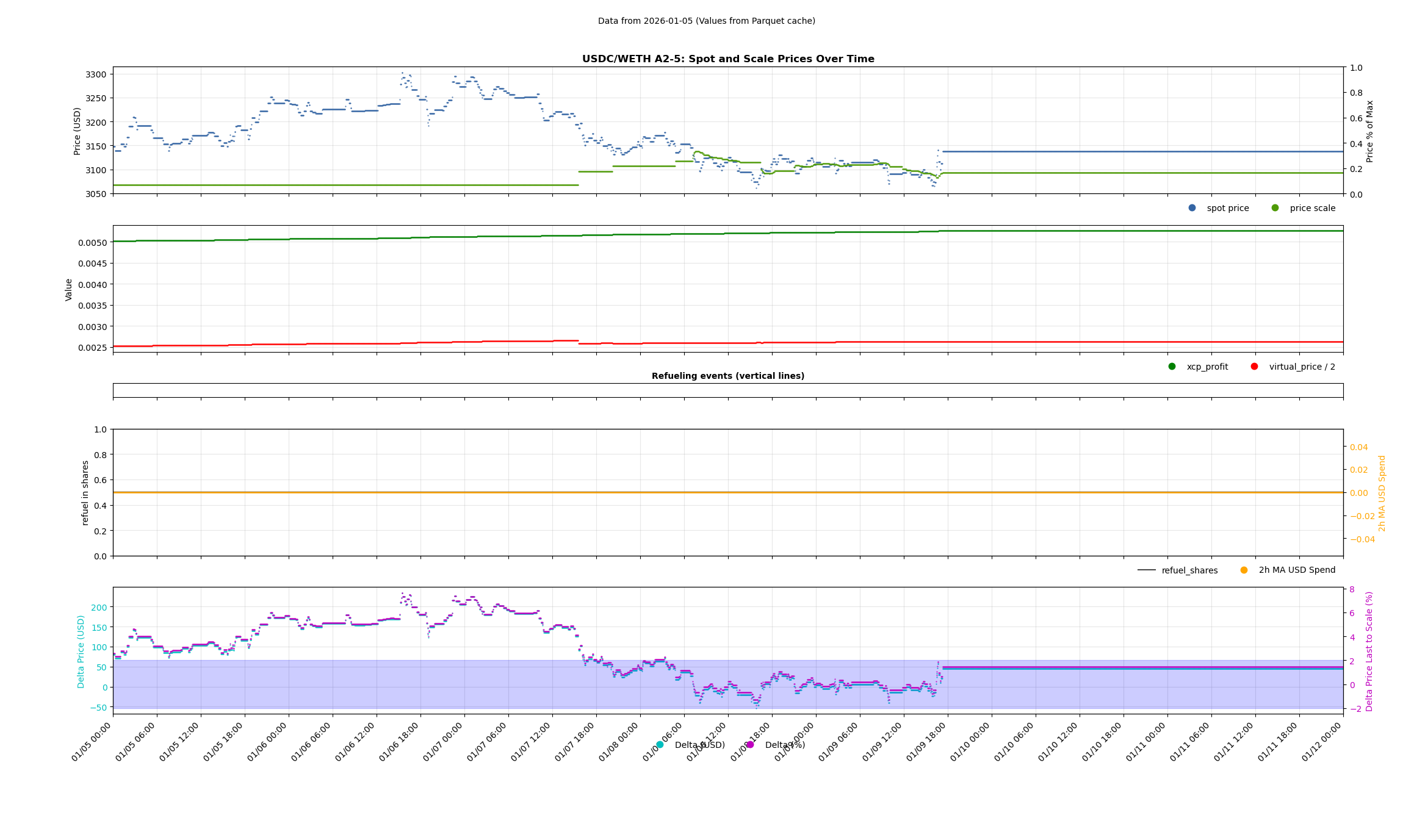Click the 'Price % of Max' right axis label

pyautogui.click(x=1369, y=131)
